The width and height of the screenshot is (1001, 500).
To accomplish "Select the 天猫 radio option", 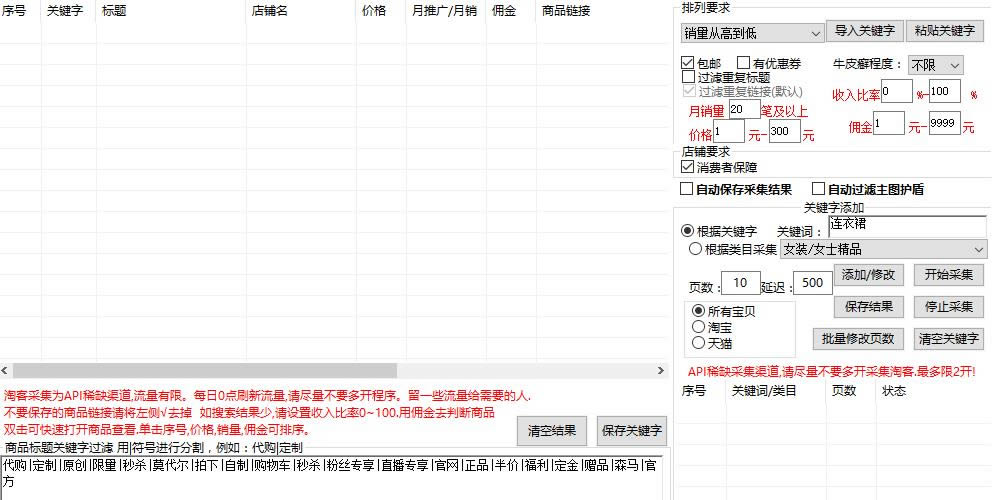I will click(698, 342).
